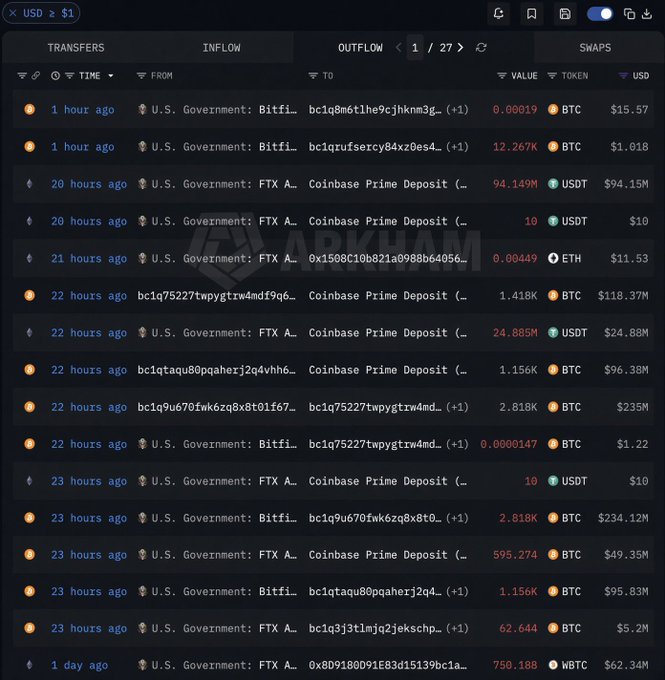Click the BTC token in the $49.35M row
This screenshot has height=680, width=665.
[x=564, y=555]
